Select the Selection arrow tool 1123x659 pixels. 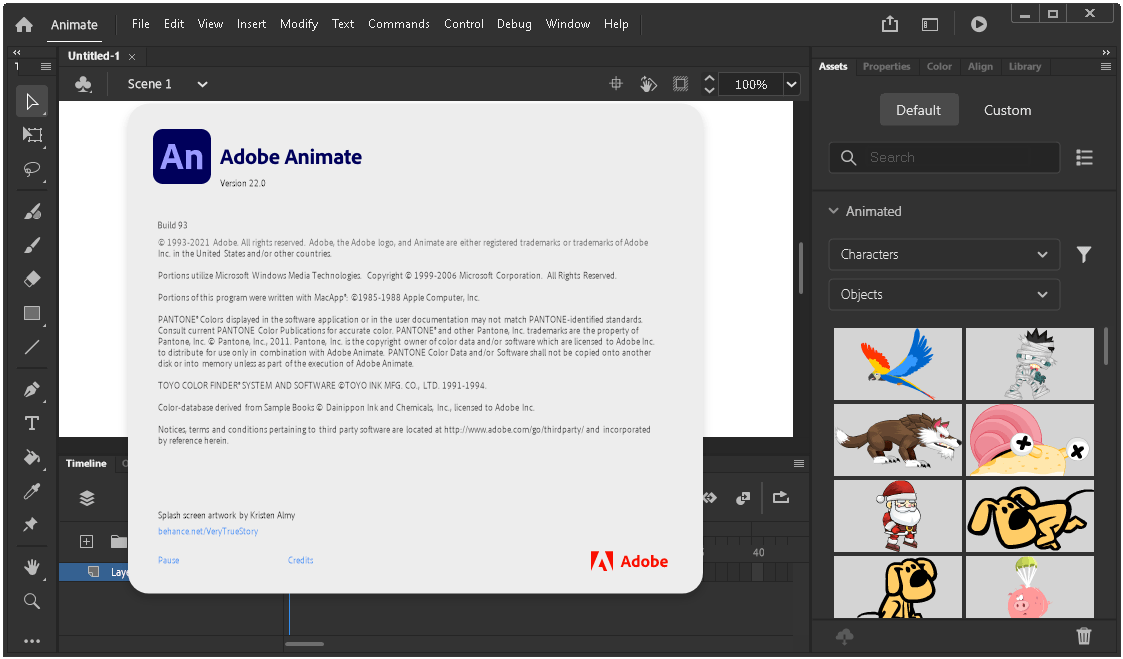(32, 102)
